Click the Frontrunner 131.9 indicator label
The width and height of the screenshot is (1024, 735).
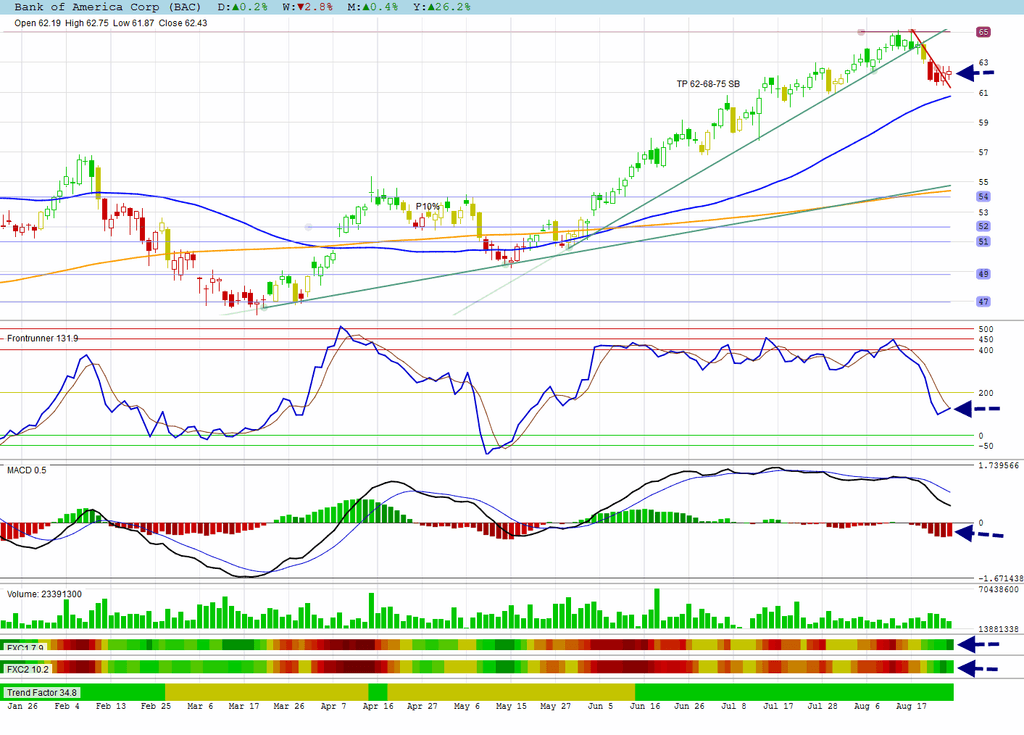pyautogui.click(x=42, y=338)
